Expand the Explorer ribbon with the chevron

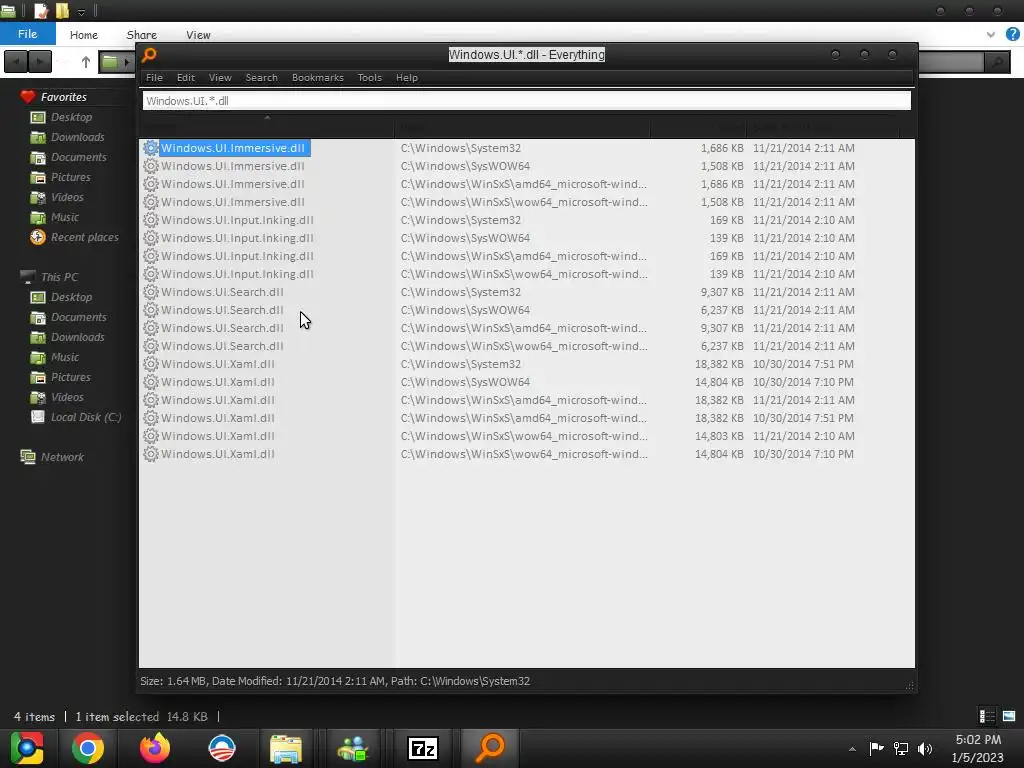(991, 34)
